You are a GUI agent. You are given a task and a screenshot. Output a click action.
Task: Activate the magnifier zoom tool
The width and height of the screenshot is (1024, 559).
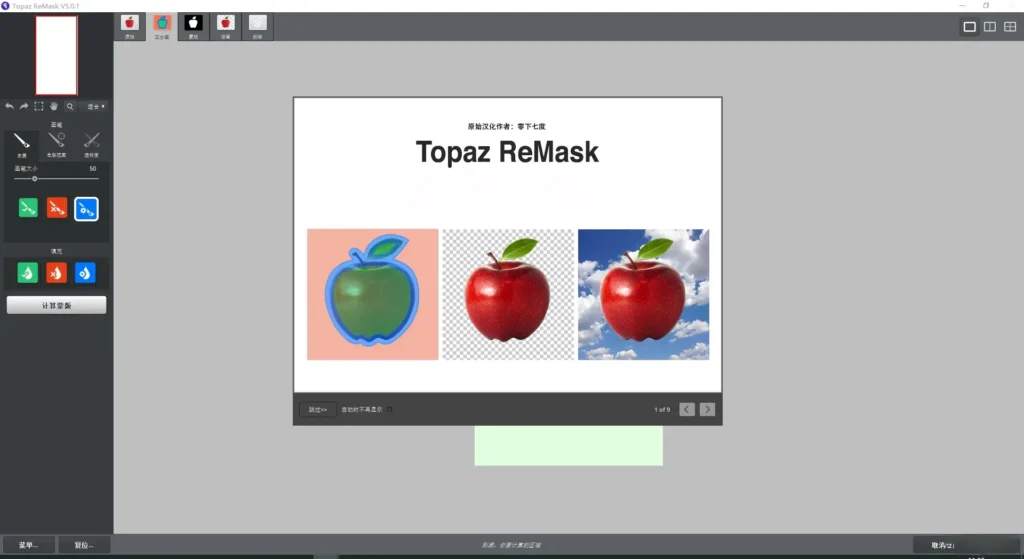tap(70, 106)
